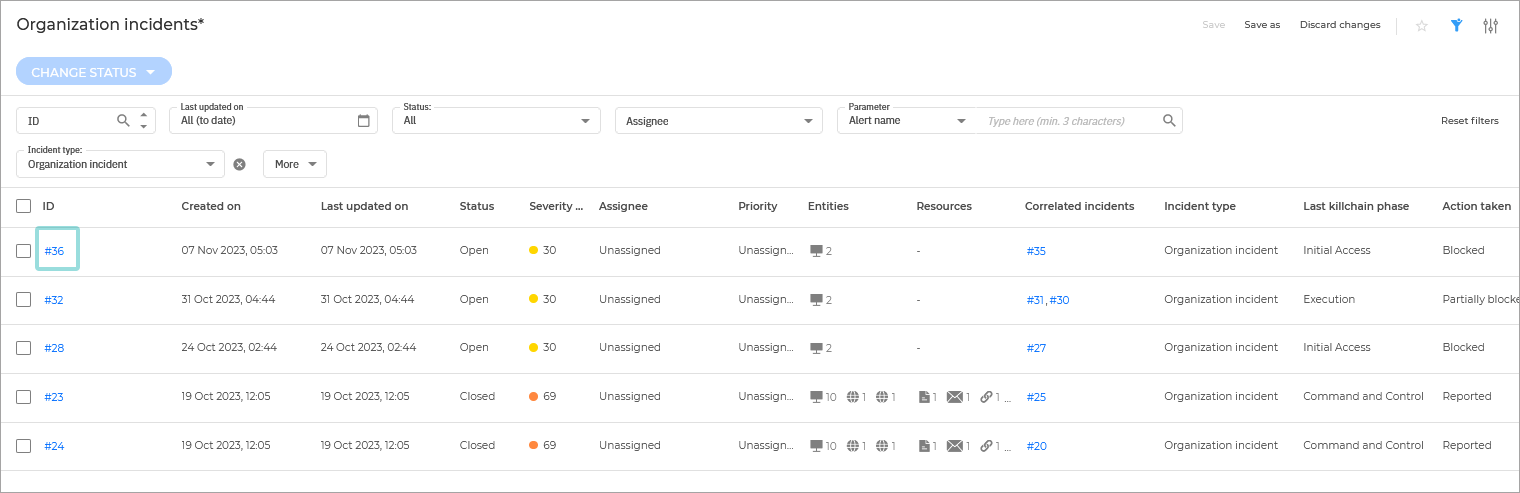Open incident #32 link
Viewport: 1520px width, 493px height.
[x=54, y=300]
